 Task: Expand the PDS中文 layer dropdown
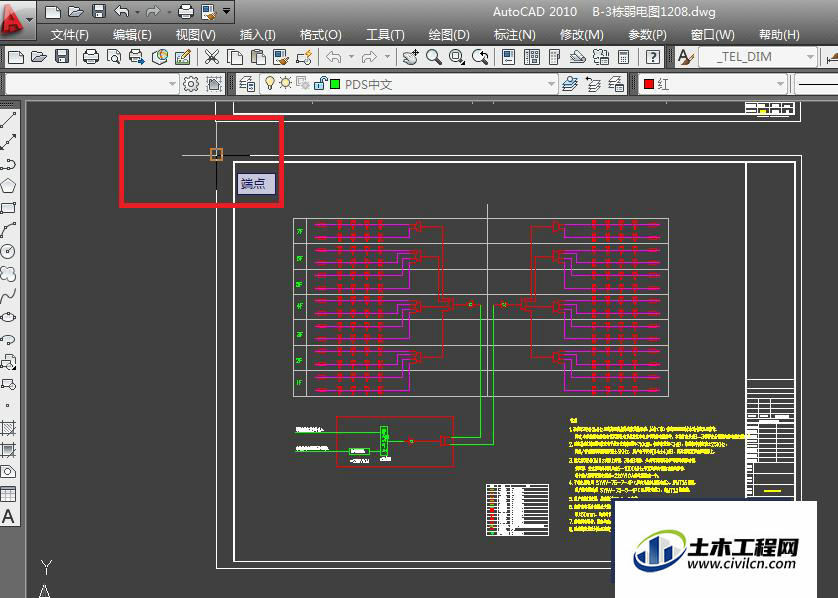click(x=550, y=84)
